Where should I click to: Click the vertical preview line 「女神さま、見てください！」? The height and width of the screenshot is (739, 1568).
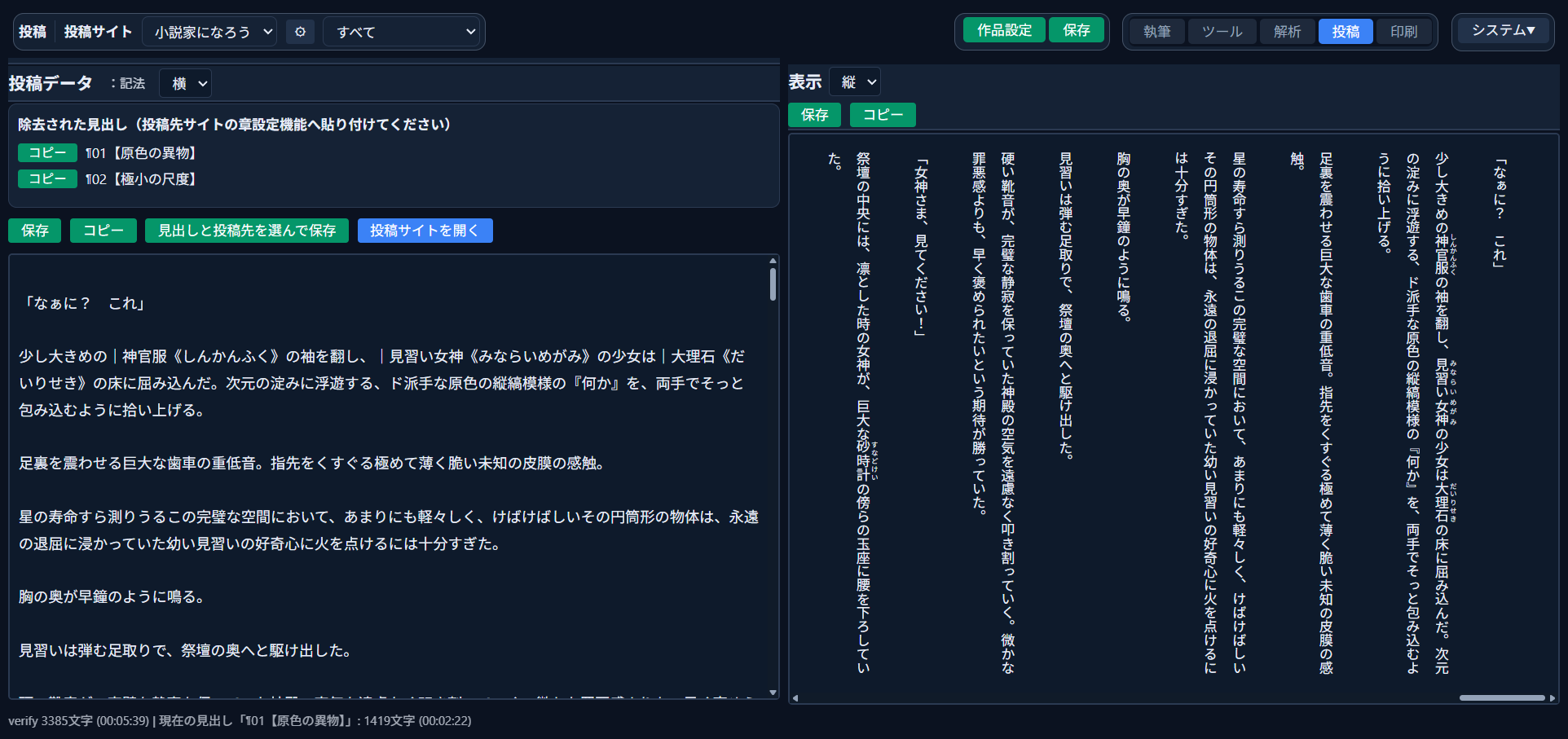(x=921, y=247)
